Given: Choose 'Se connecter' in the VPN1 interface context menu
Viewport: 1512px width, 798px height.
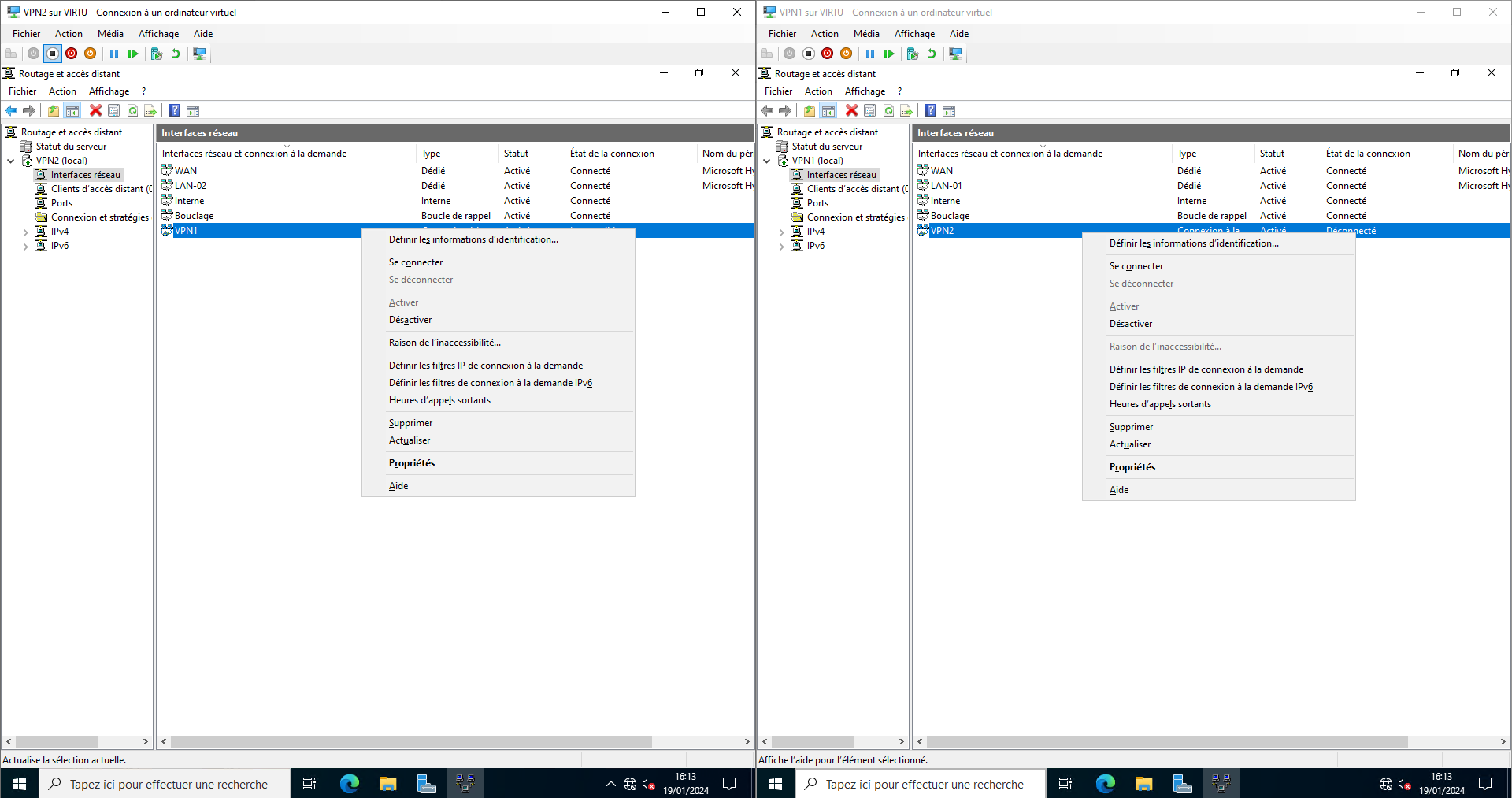Looking at the screenshot, I should tap(415, 262).
